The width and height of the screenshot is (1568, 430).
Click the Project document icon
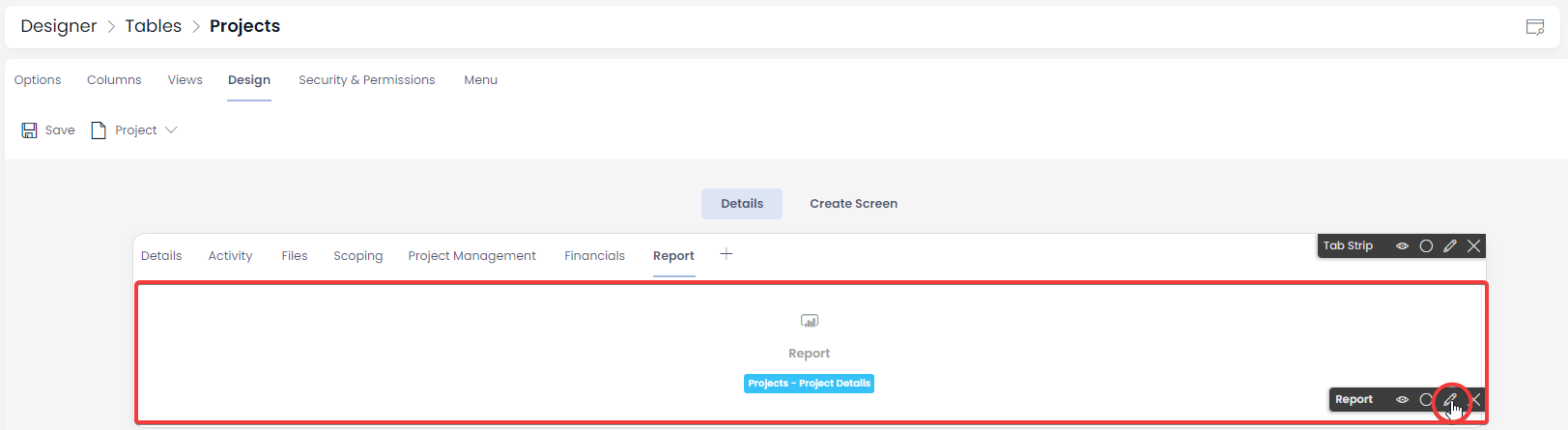tap(98, 130)
